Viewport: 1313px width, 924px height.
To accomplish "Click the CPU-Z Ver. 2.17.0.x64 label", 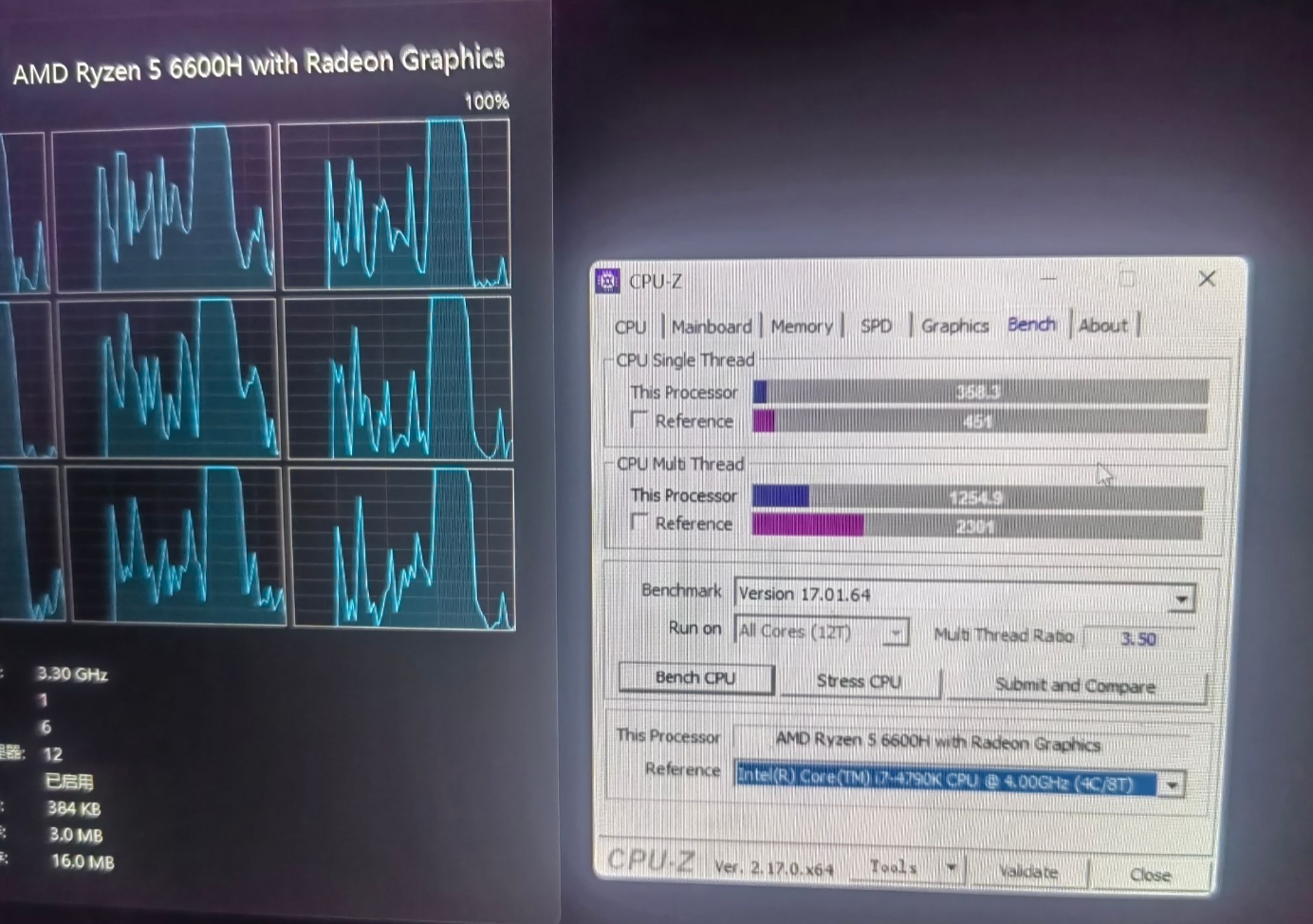I will [x=774, y=867].
